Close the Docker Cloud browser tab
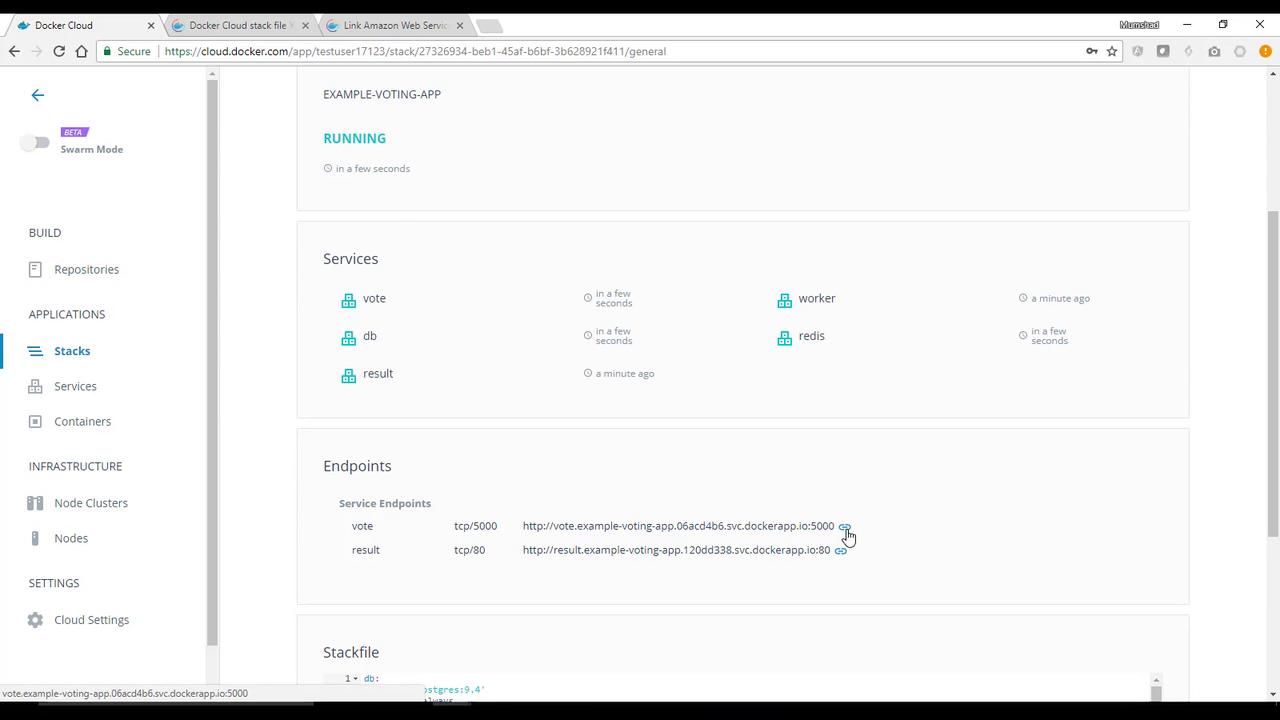 coord(151,26)
